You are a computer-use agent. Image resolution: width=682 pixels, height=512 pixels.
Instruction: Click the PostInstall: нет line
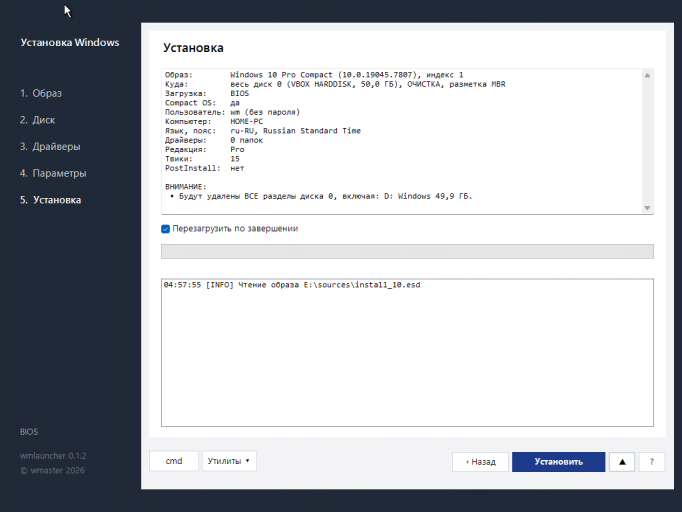[204, 168]
